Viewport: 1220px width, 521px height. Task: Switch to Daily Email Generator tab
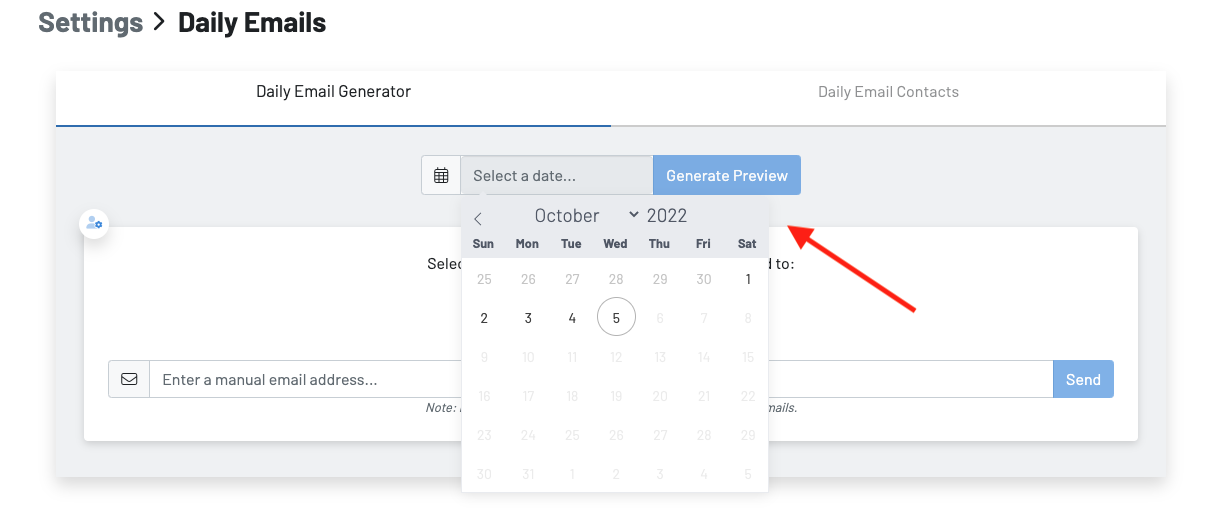pyautogui.click(x=333, y=92)
